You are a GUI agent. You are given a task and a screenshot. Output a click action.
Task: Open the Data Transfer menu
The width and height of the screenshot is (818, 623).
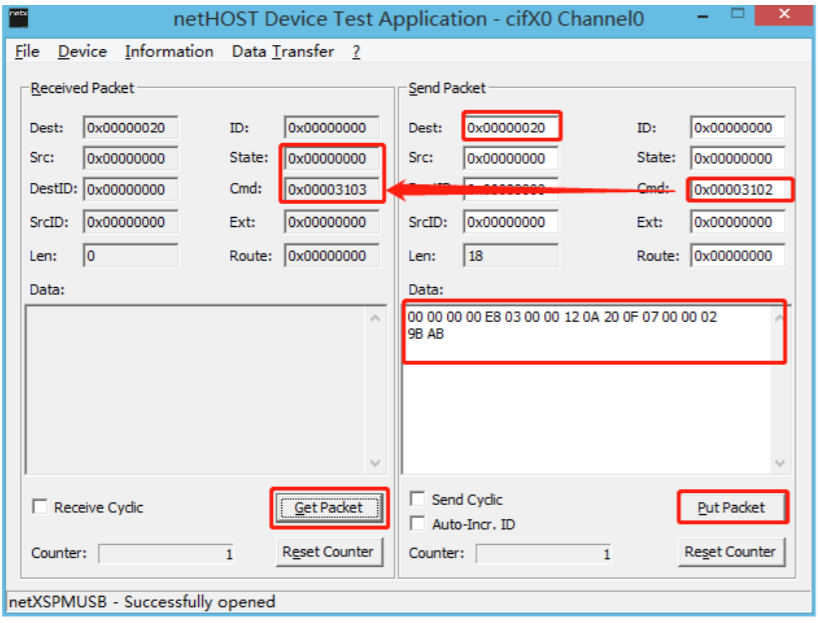[x=283, y=52]
